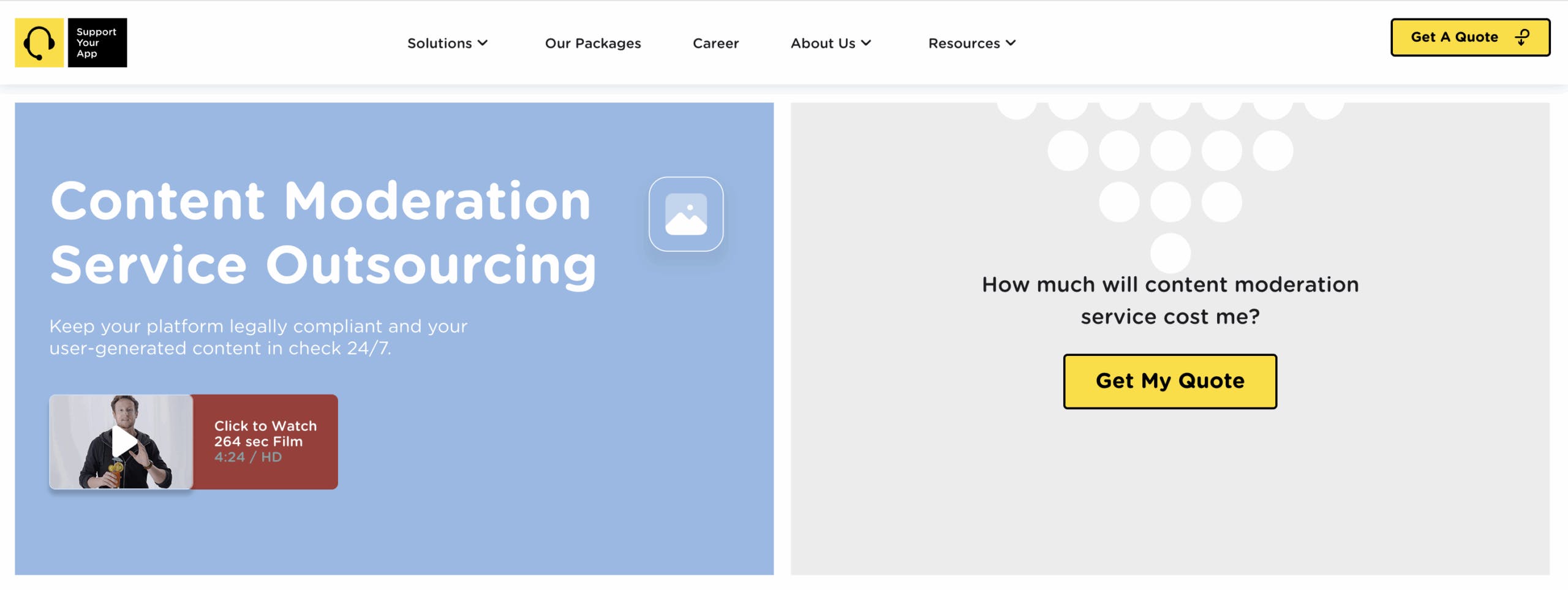
Task: Click the yellow headset logo icon
Action: 39,43
